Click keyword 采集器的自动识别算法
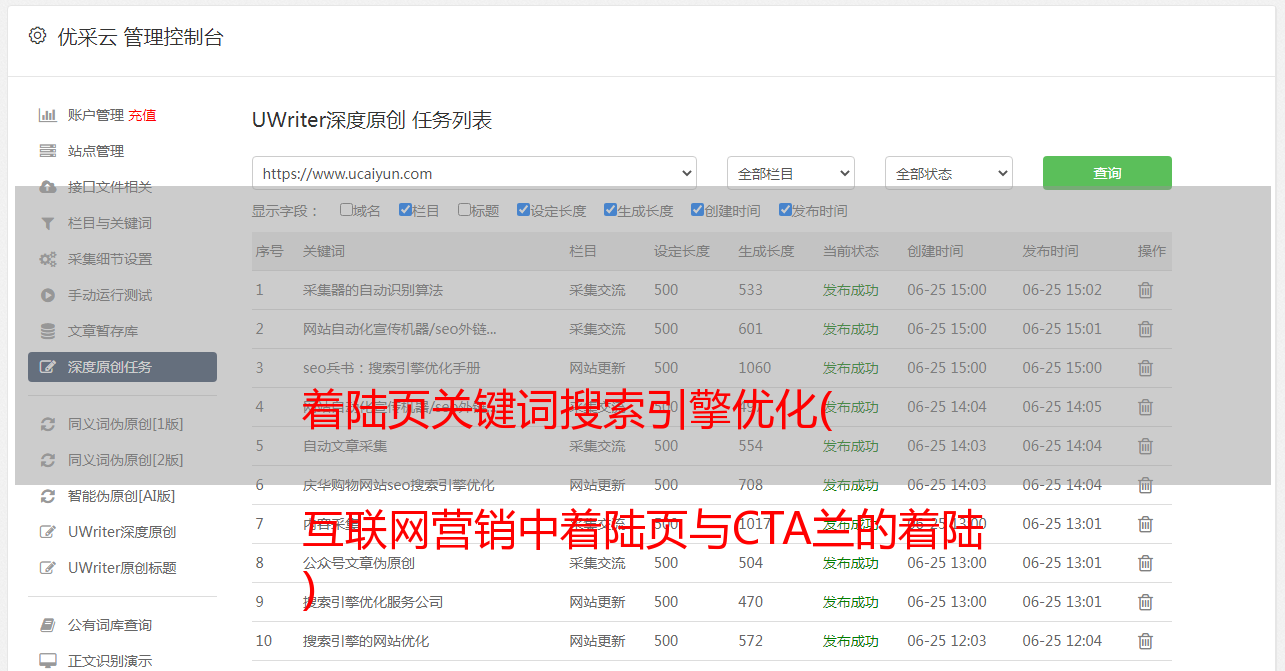1285x671 pixels. click(373, 290)
